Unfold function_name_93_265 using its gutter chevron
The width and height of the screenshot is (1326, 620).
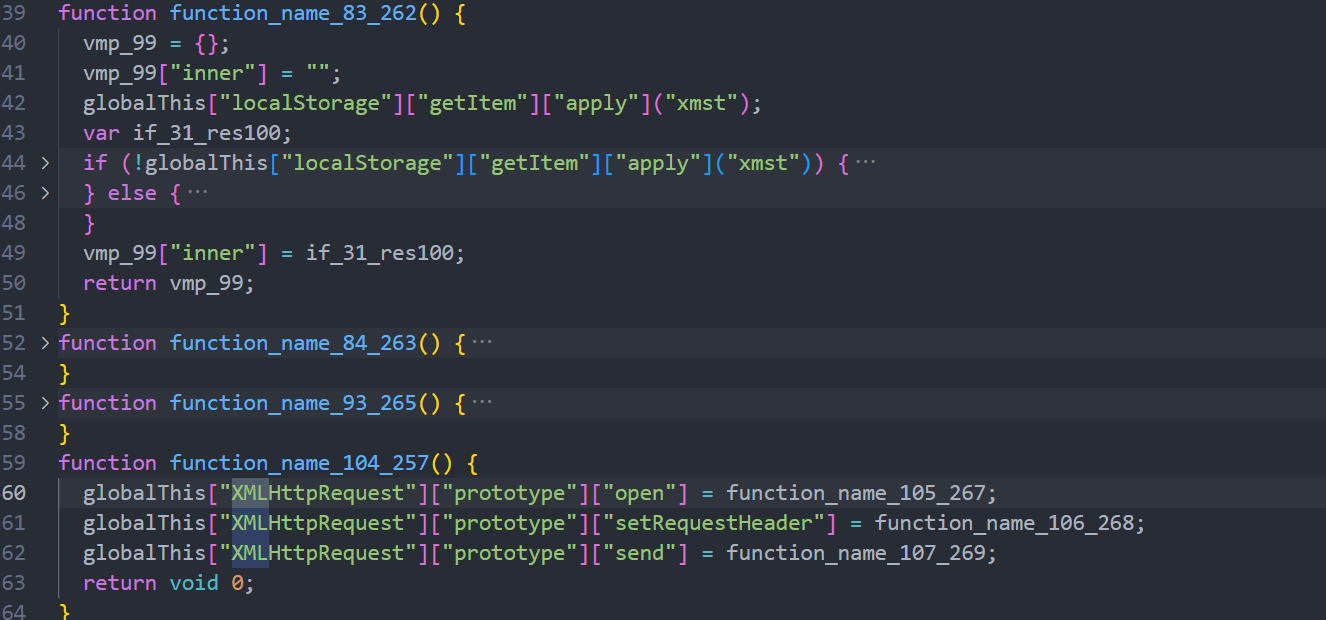pyautogui.click(x=44, y=403)
